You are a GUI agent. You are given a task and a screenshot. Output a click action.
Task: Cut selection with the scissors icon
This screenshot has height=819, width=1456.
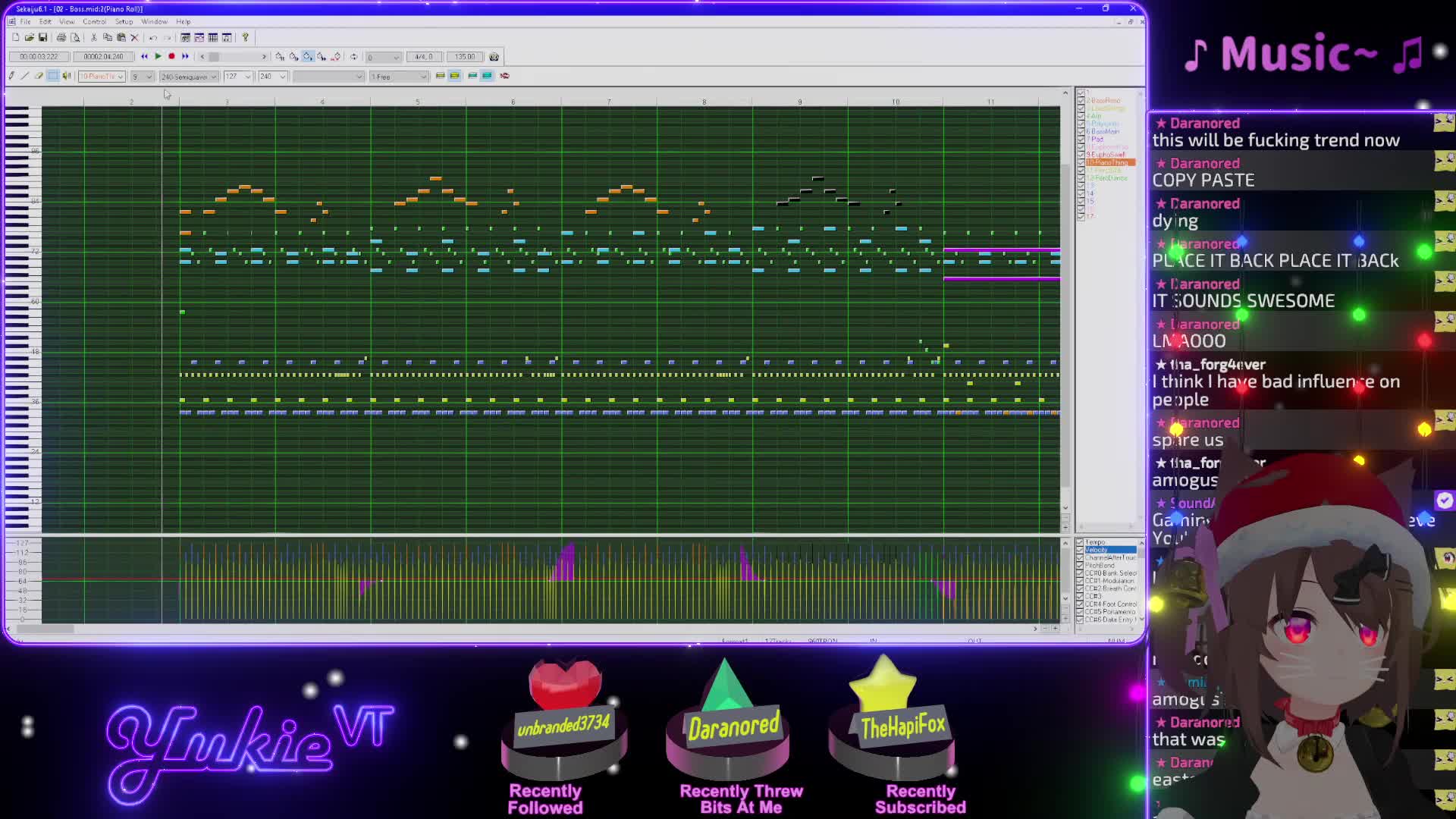(94, 37)
